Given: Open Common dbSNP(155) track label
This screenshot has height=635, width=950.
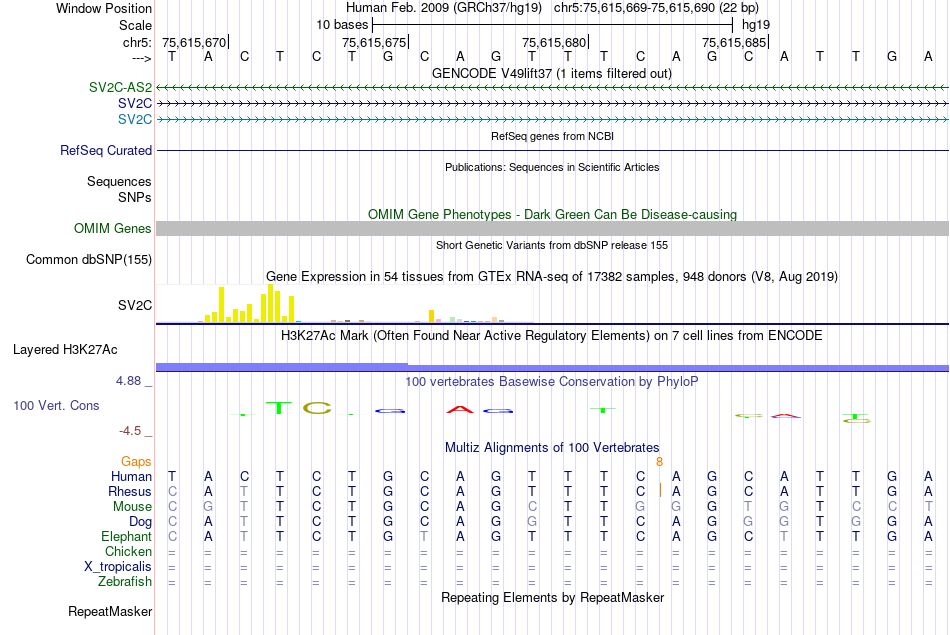Looking at the screenshot, I should tap(88, 259).
